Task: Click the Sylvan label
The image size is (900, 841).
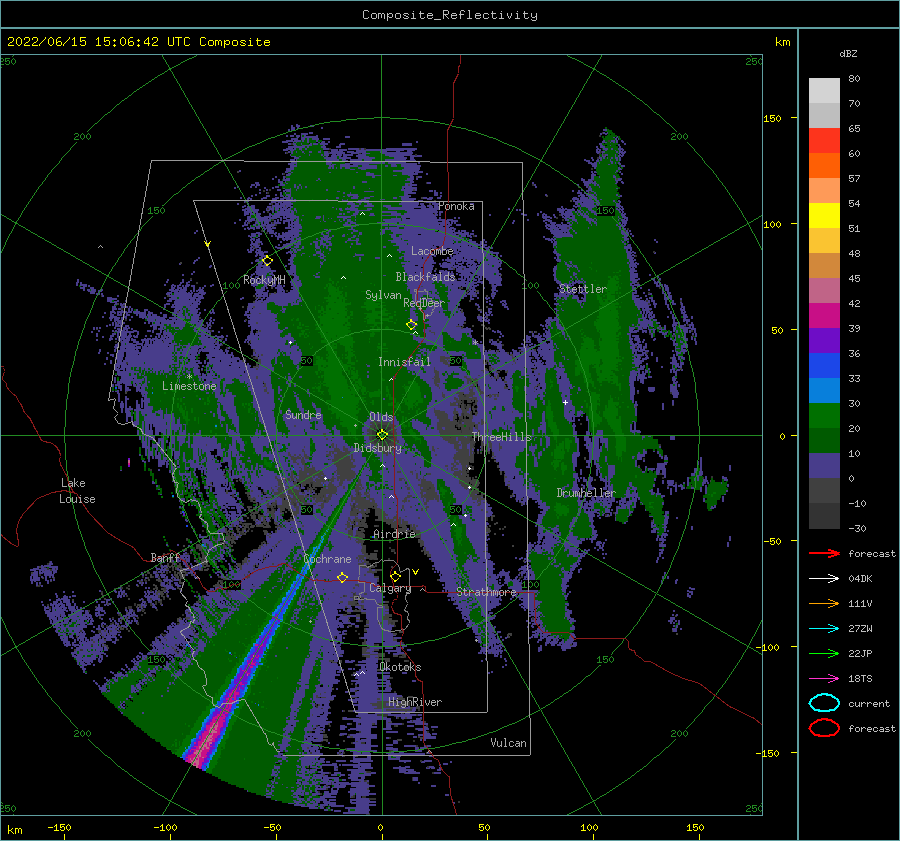Action: click(383, 295)
